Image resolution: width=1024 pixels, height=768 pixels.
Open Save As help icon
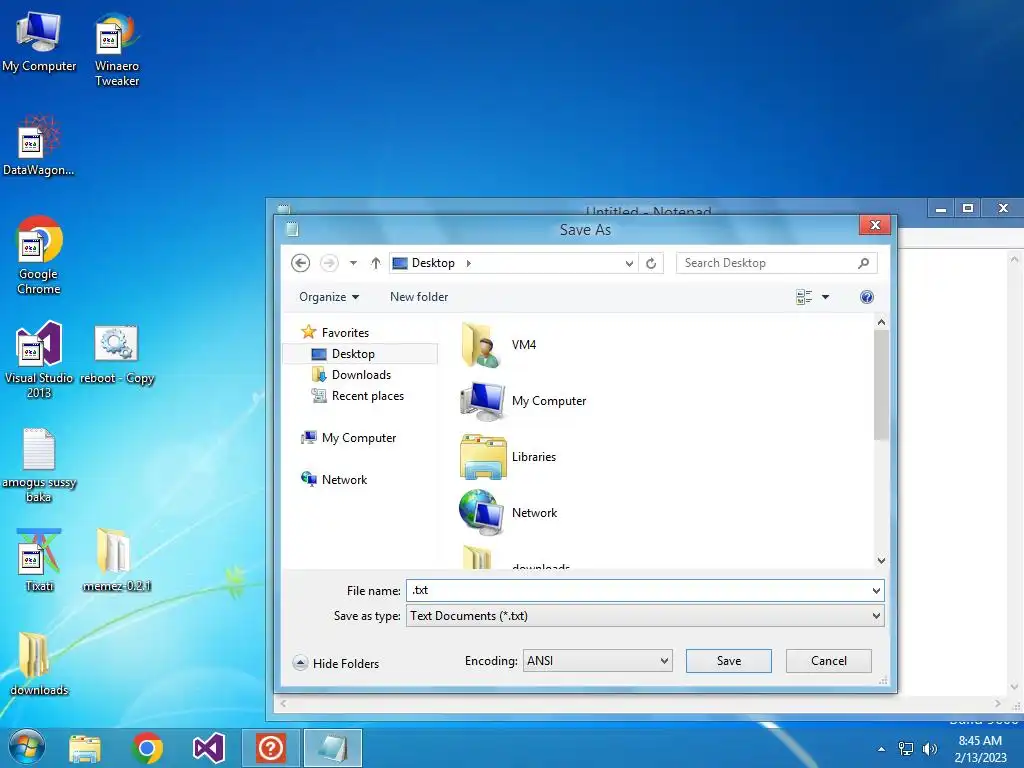[867, 297]
